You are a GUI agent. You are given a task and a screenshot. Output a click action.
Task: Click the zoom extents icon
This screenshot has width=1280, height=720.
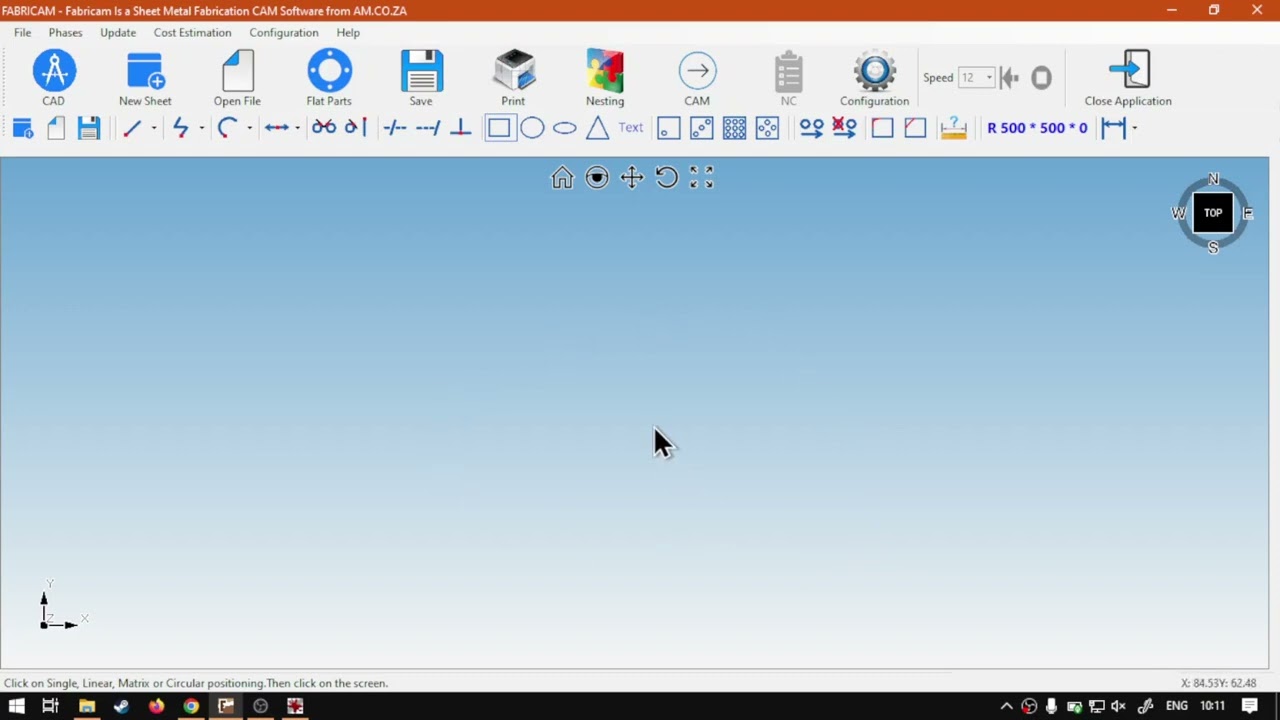[702, 178]
